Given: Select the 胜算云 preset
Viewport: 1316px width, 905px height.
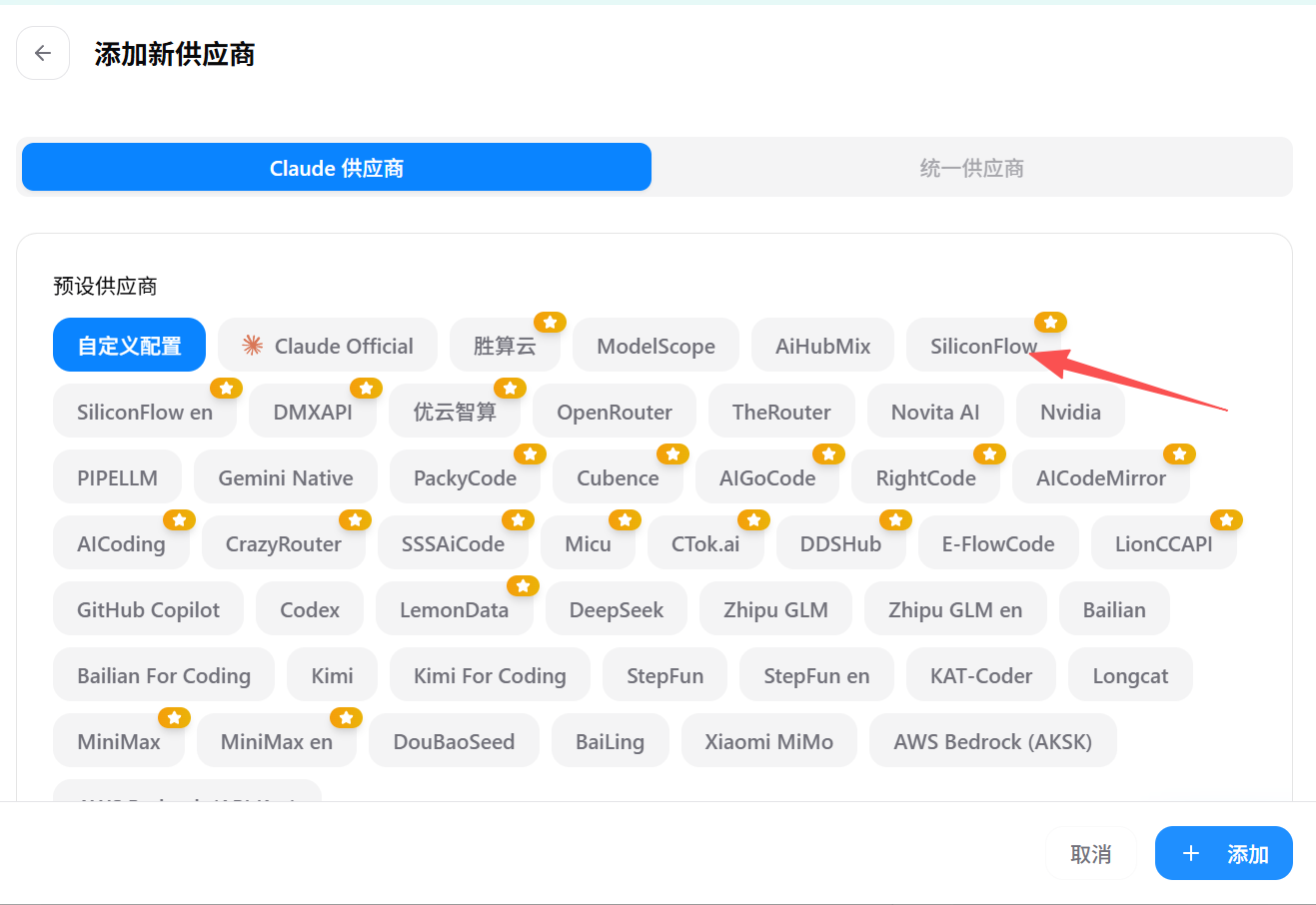Looking at the screenshot, I should (505, 346).
